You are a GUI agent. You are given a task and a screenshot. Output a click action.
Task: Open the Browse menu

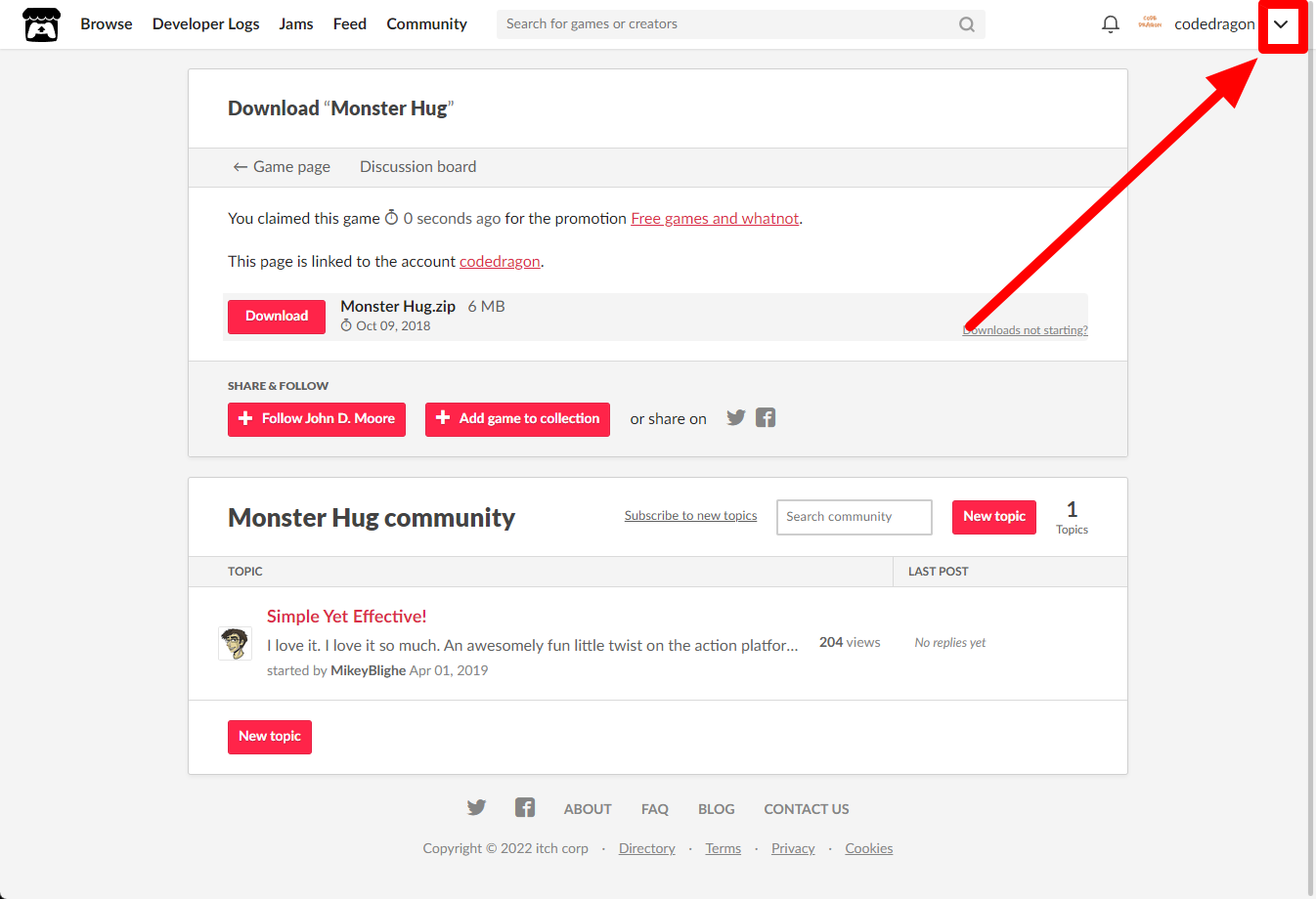(107, 24)
